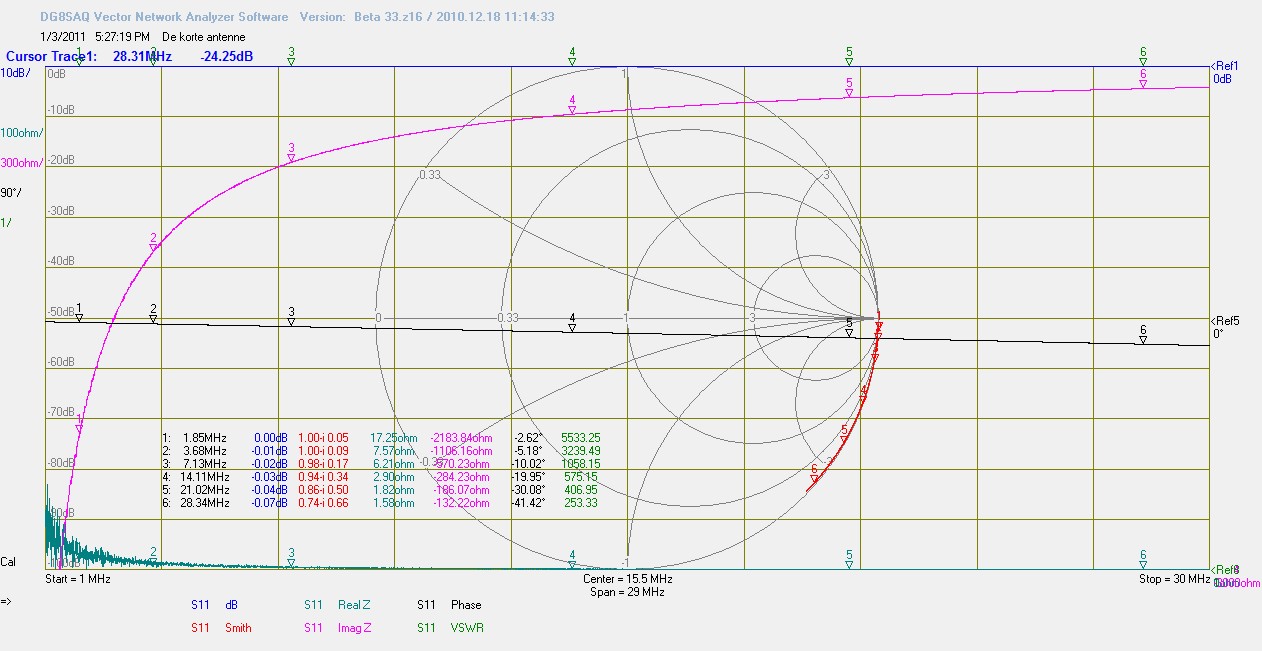Viewport: 1262px width, 651px height.
Task: Click the Stop = 30 MHz label
Action: (1175, 579)
